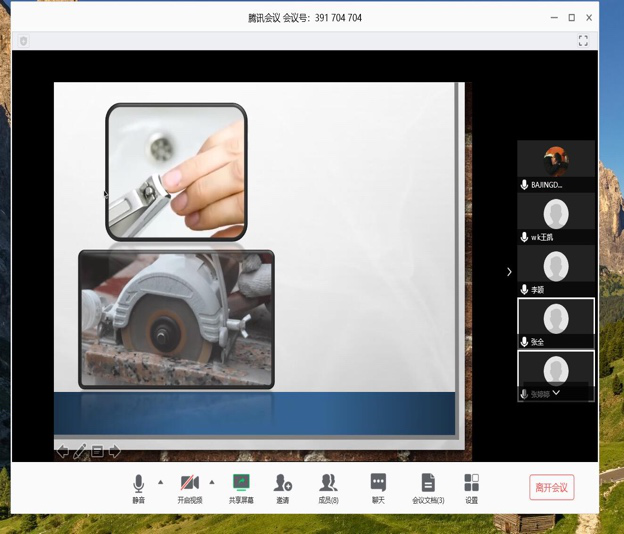Screen dimensions: 624x534
Task: Advance to next slide arrow
Action: click(x=115, y=452)
